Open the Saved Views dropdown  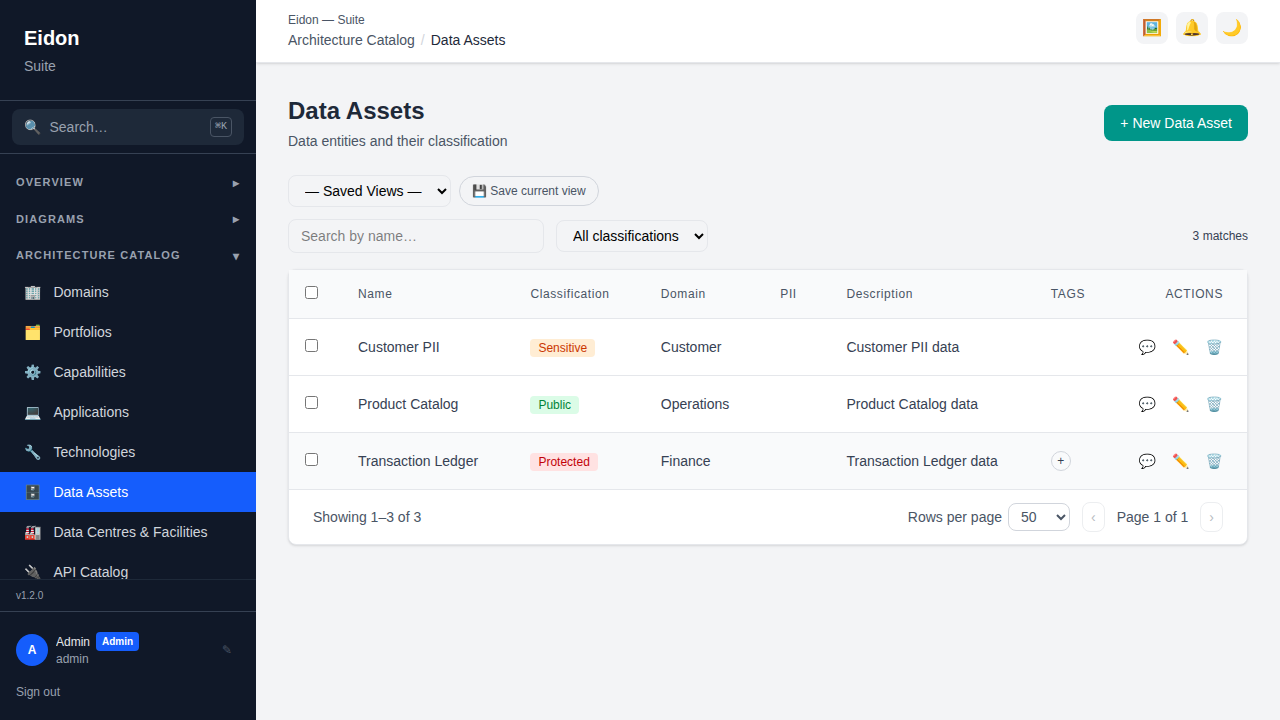coord(369,191)
